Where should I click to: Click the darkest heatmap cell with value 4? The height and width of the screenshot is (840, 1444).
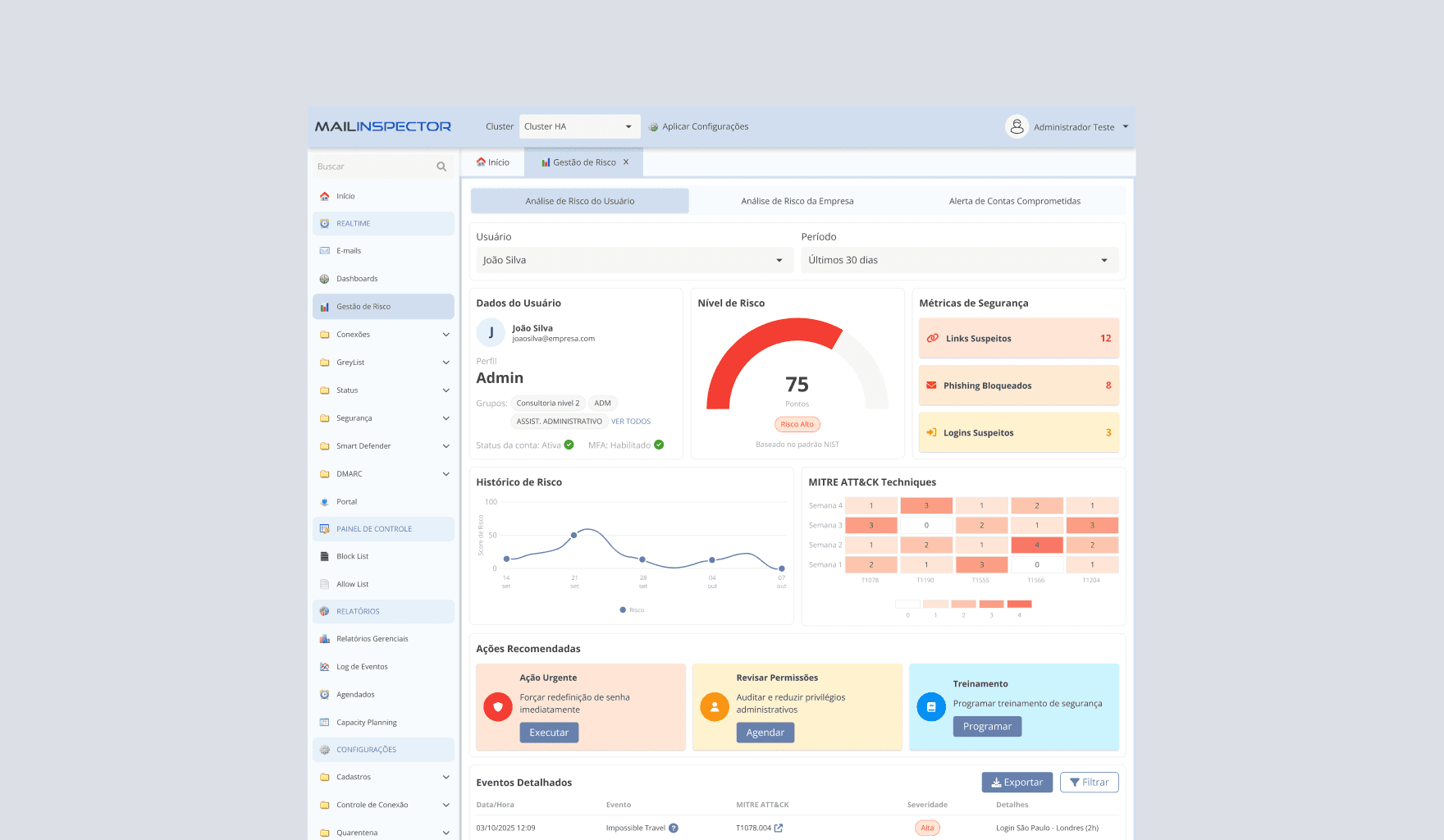tap(1037, 545)
